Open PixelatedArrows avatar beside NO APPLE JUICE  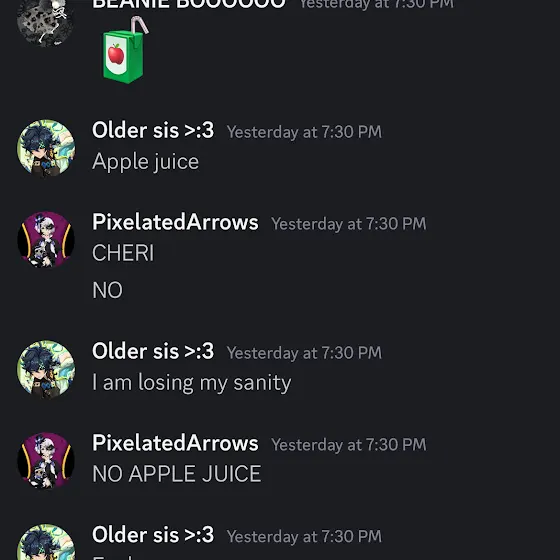46,461
